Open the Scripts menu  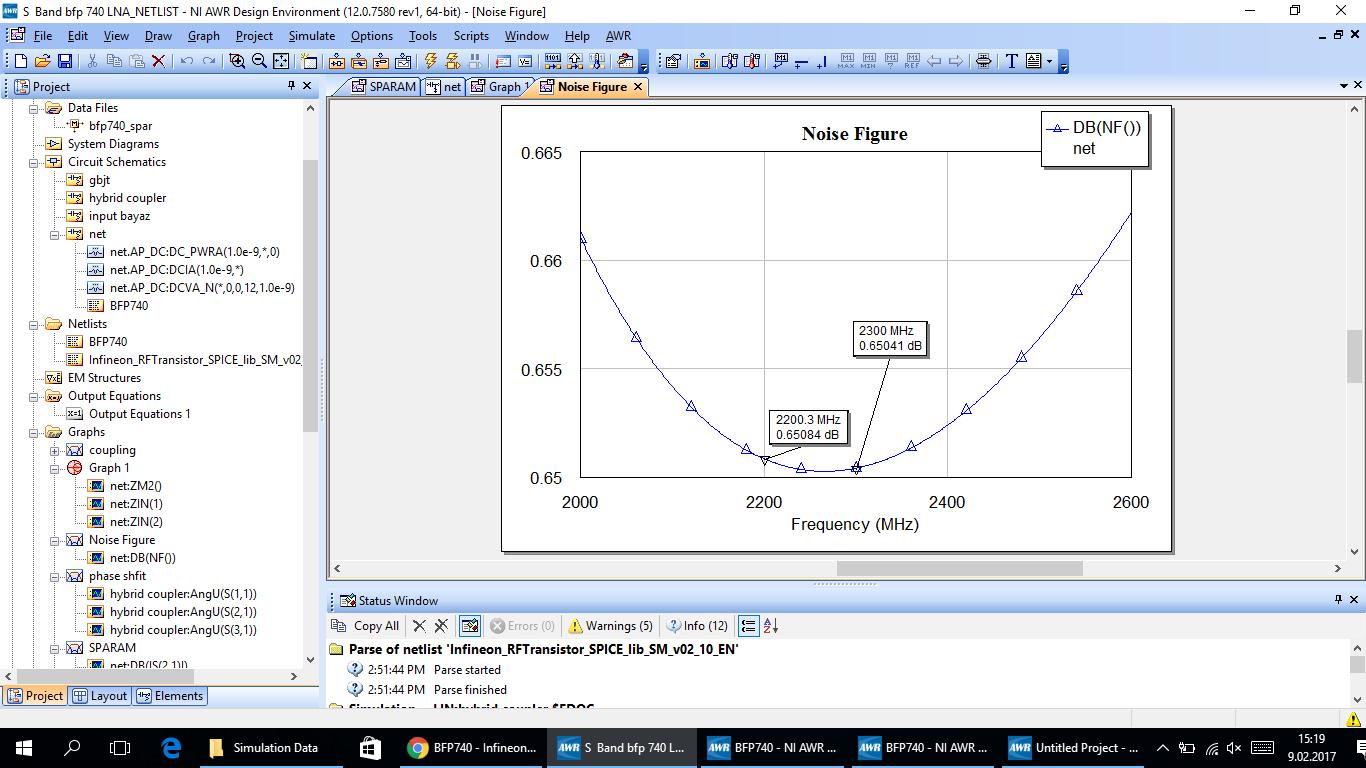471,35
